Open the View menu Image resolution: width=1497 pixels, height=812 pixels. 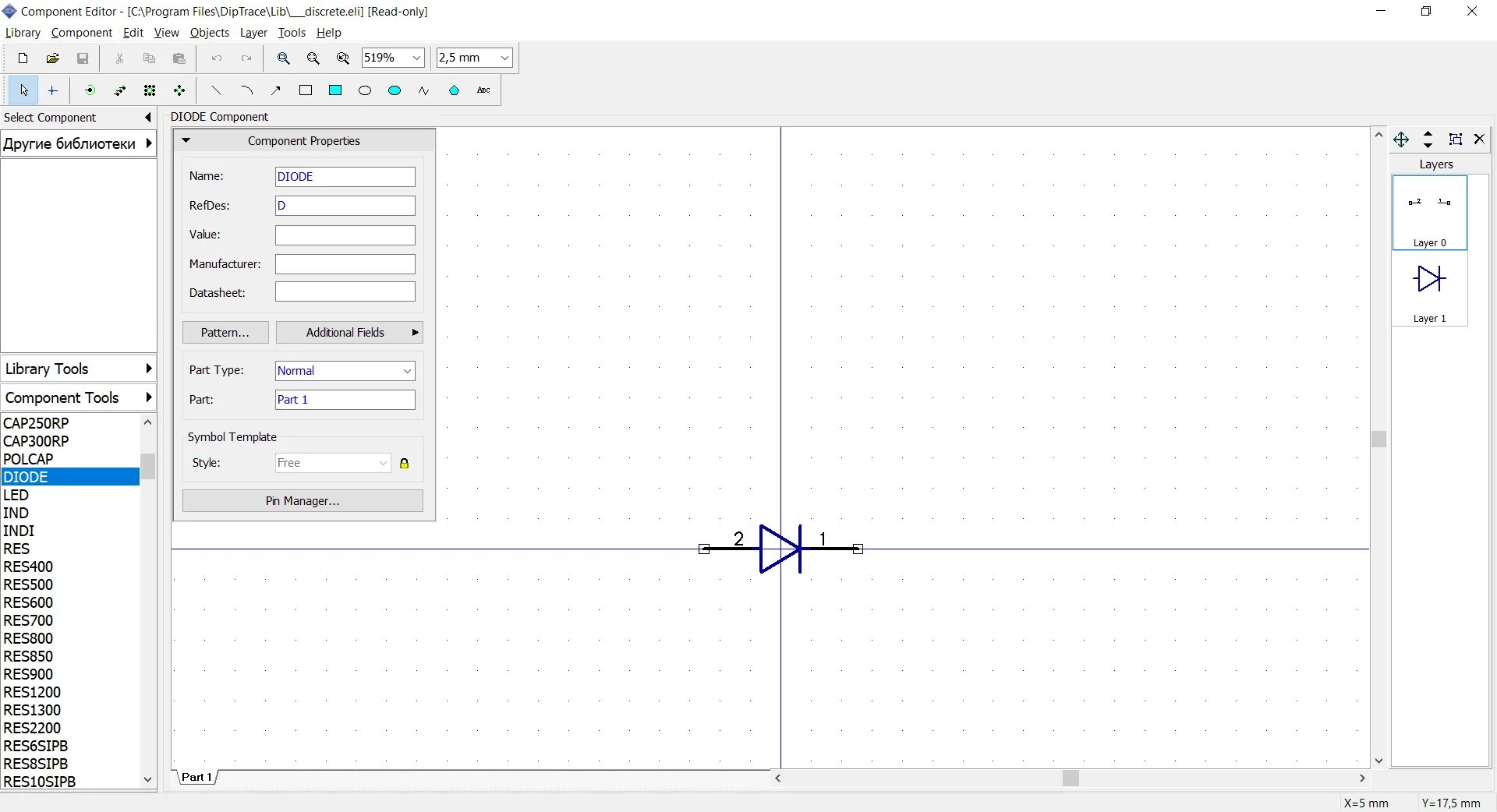point(166,33)
